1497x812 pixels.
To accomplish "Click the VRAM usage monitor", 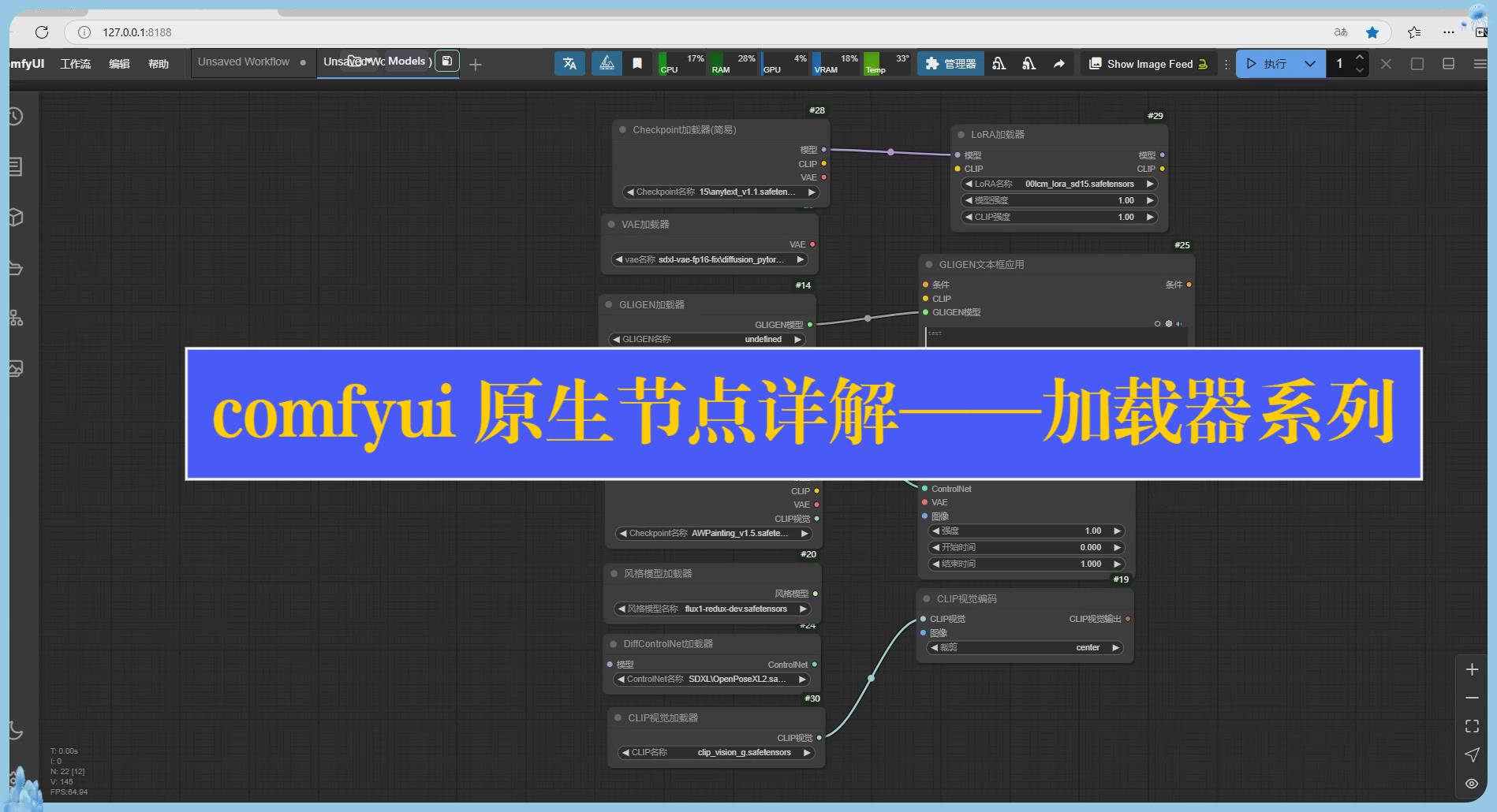I will 836,64.
